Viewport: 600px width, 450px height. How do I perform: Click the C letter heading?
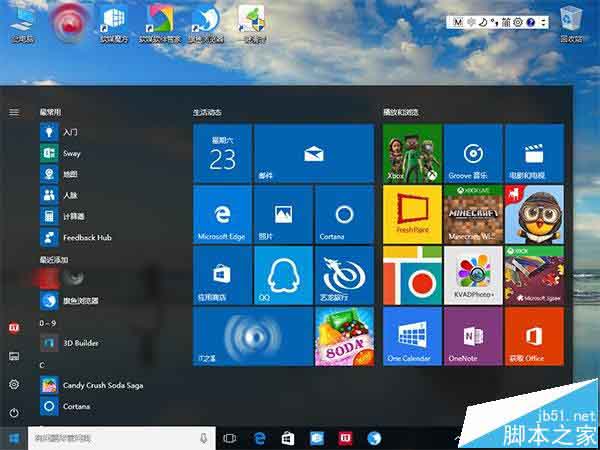[x=42, y=365]
